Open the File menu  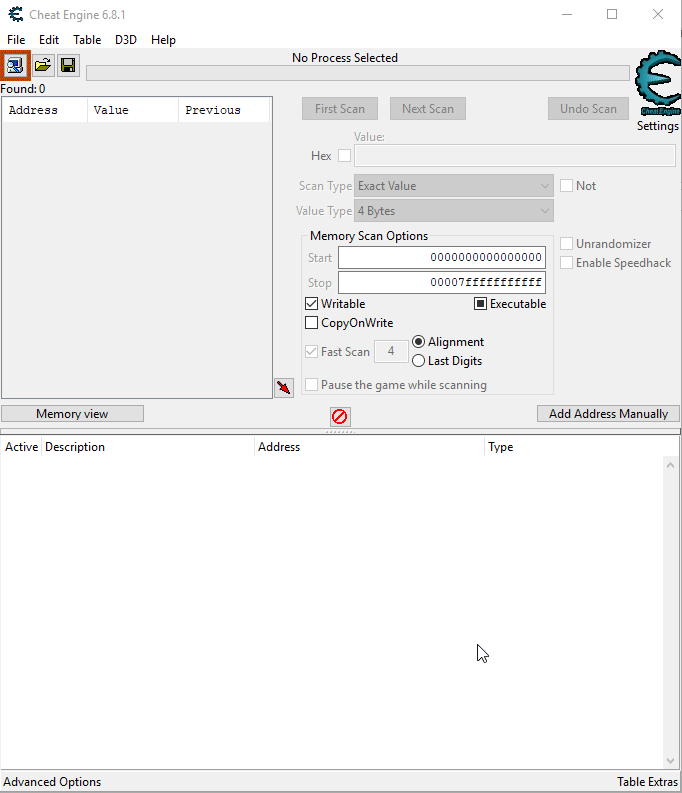click(x=16, y=40)
